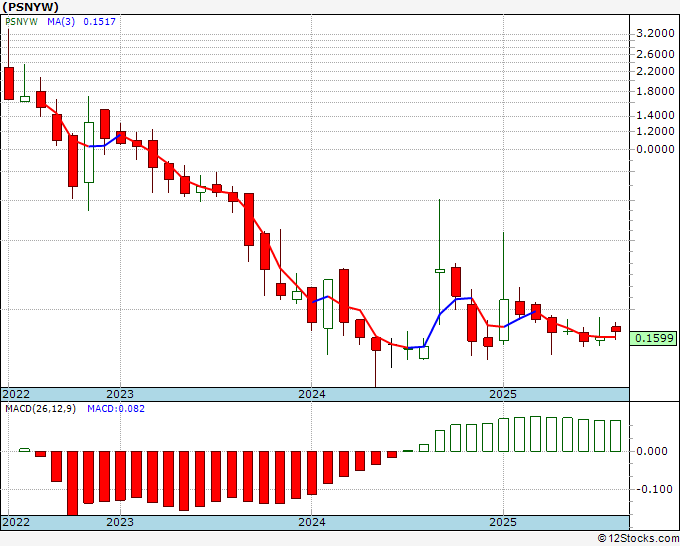Image resolution: width=680 pixels, height=546 pixels.
Task: Click the 1.8000 price axis label
Action: point(655,91)
